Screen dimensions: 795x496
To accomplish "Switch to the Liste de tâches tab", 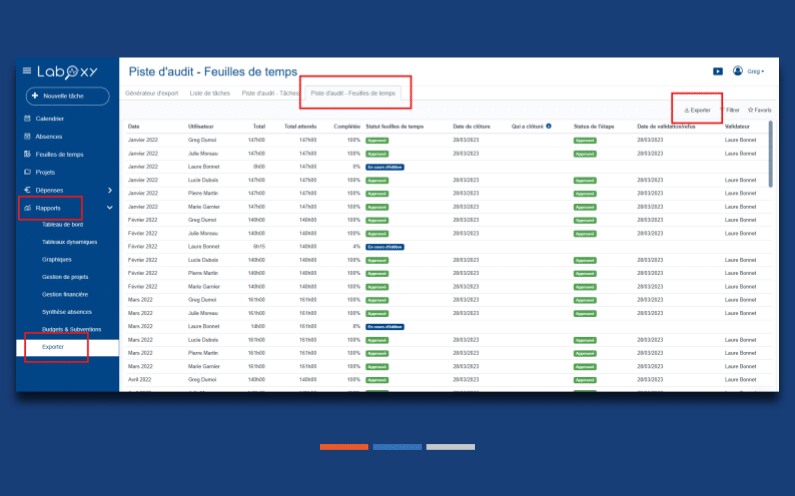I will point(210,93).
